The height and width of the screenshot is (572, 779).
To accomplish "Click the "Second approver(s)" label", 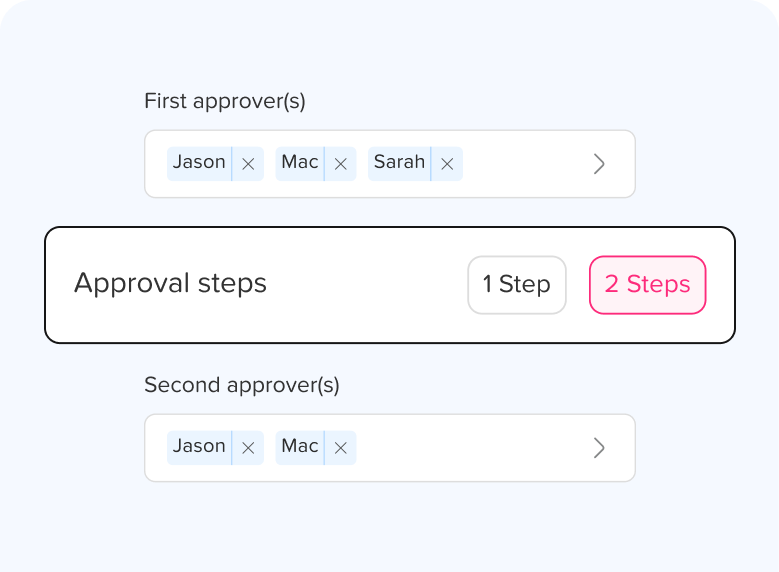I will click(242, 385).
